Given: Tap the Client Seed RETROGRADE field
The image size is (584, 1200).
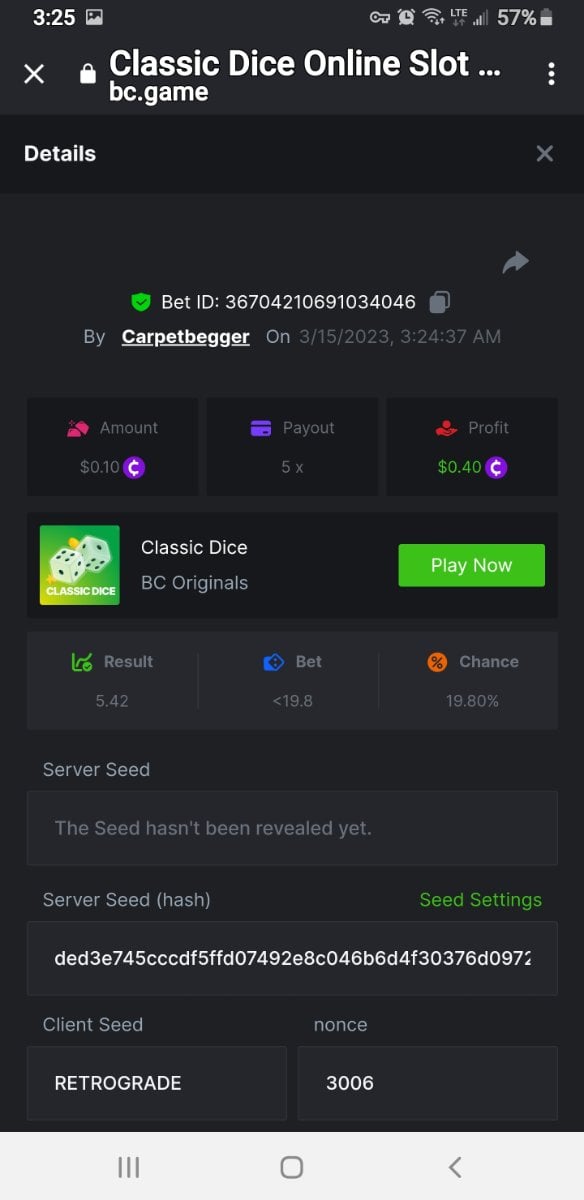Looking at the screenshot, I should tap(157, 1083).
